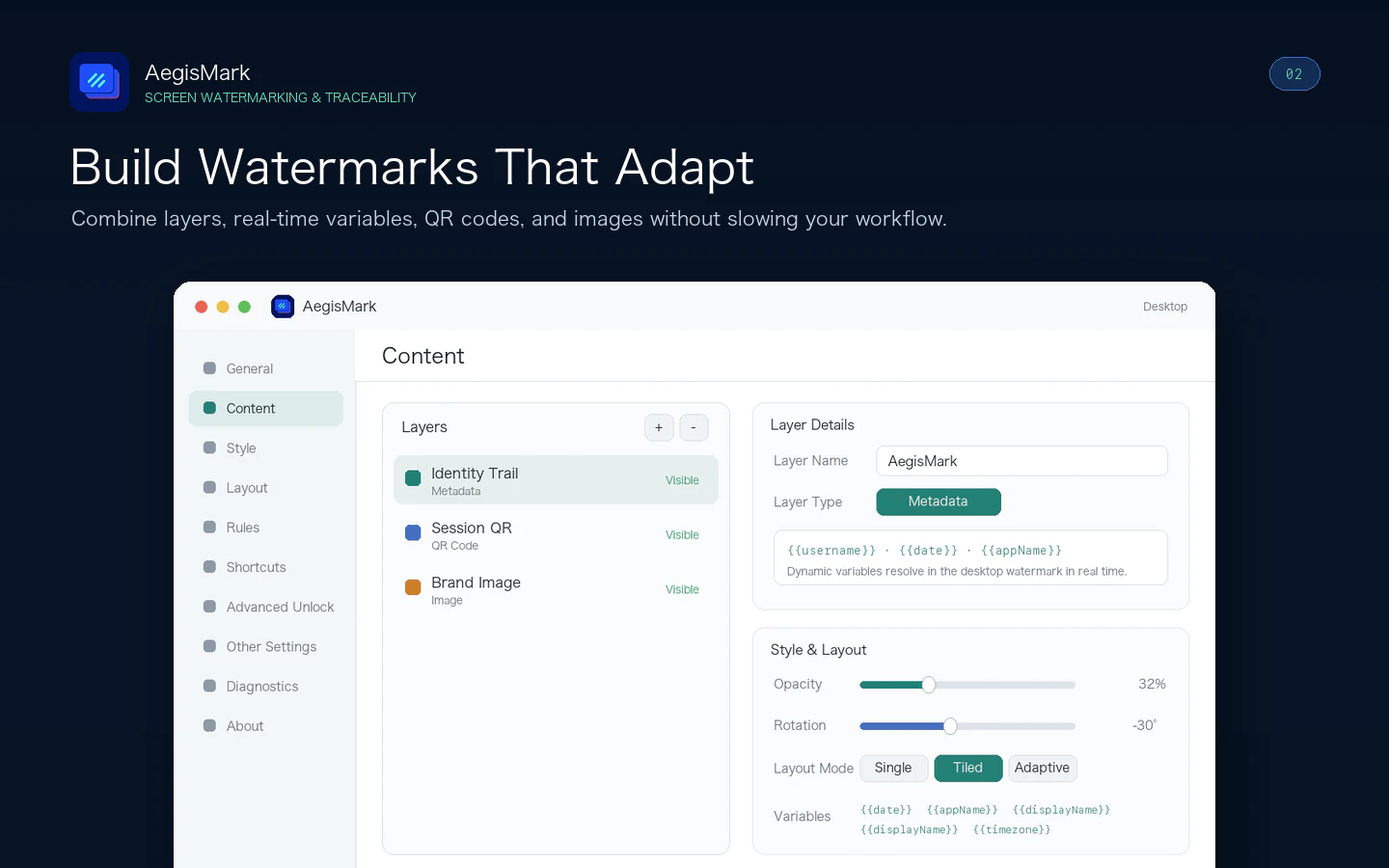Click the teal Content sidebar icon
The height and width of the screenshot is (868, 1389).
(x=209, y=408)
